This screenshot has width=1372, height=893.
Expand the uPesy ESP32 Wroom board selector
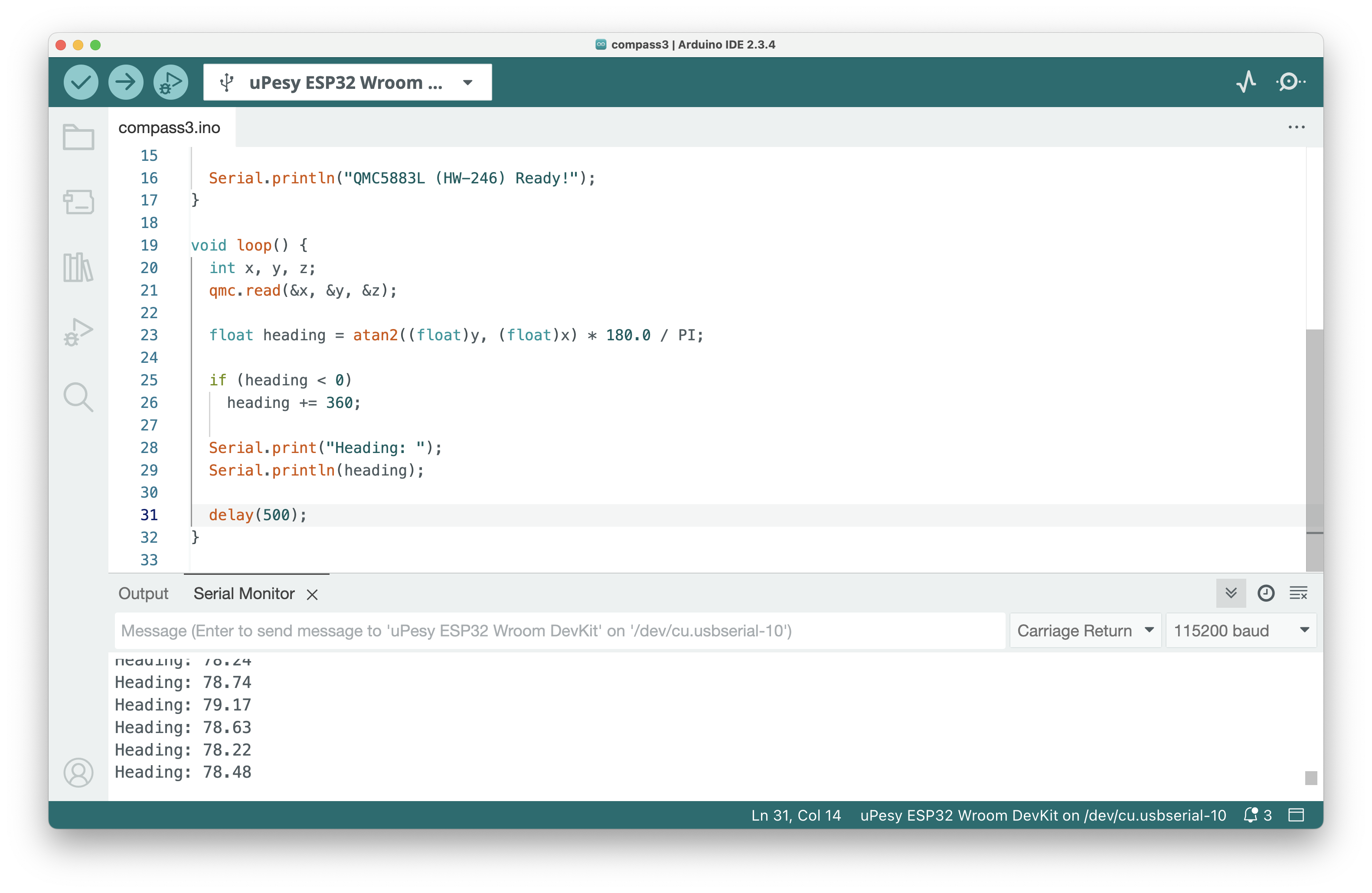[x=348, y=82]
